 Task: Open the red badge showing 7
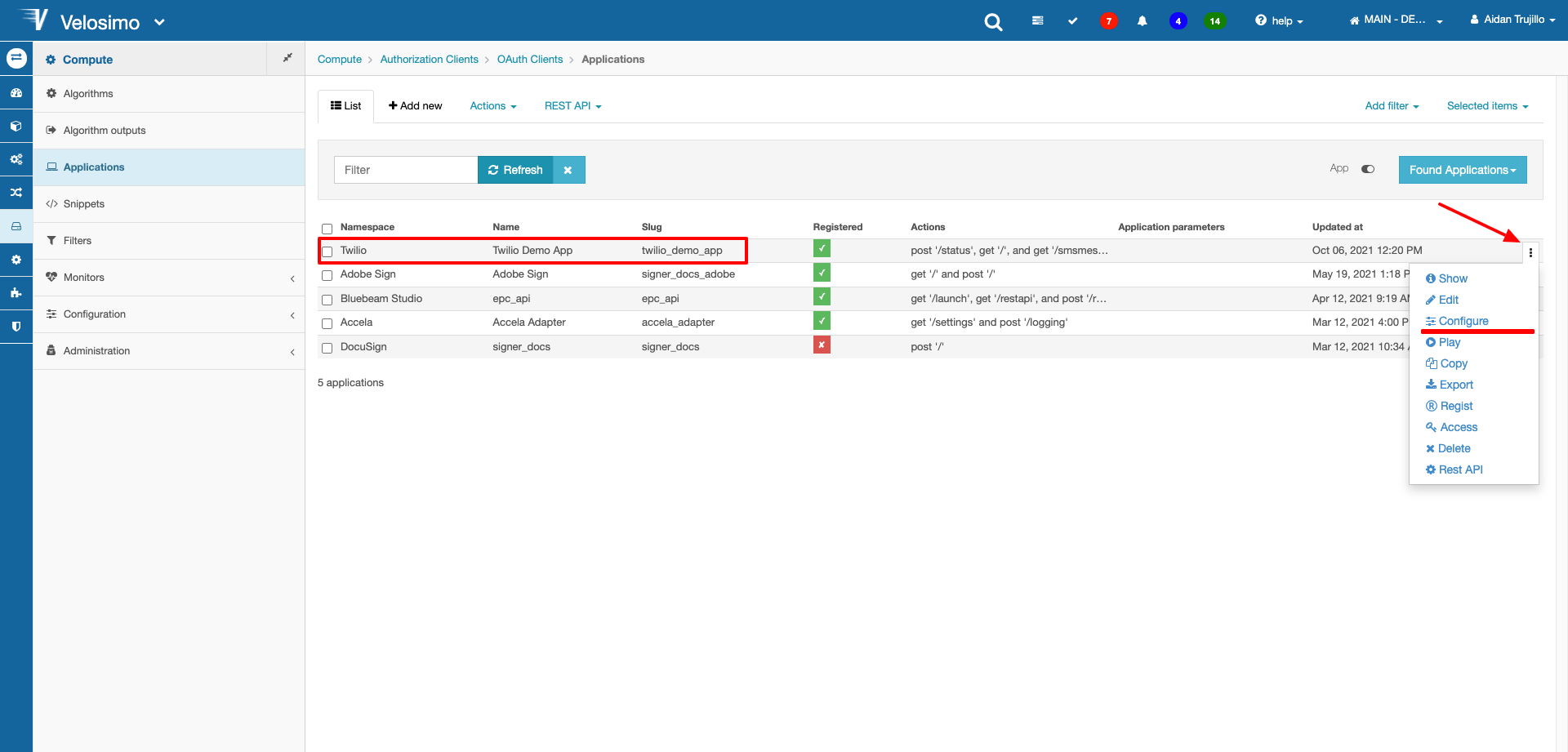point(1108,21)
